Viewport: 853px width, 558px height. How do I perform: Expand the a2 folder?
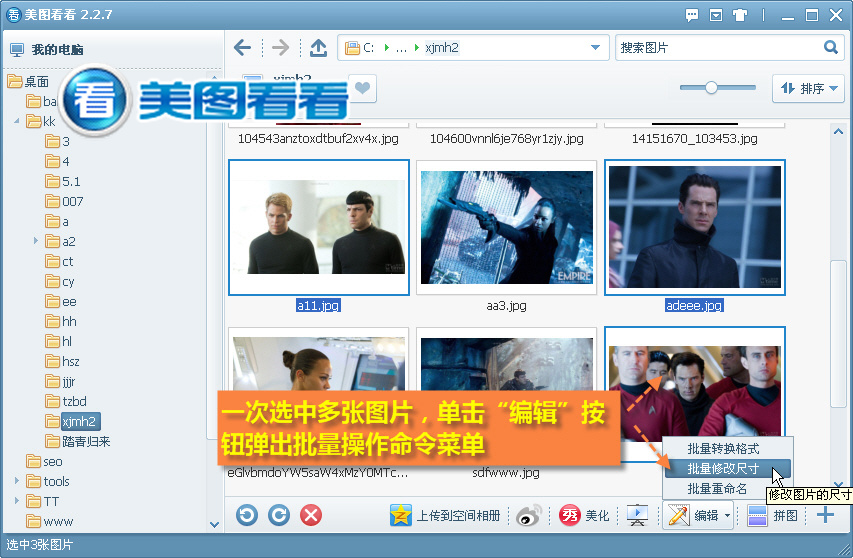(x=35, y=240)
